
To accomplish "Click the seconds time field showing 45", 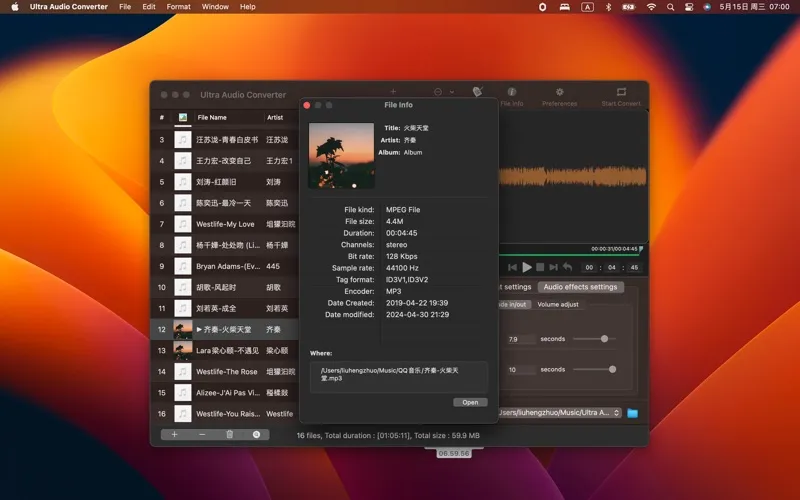I will pyautogui.click(x=634, y=267).
